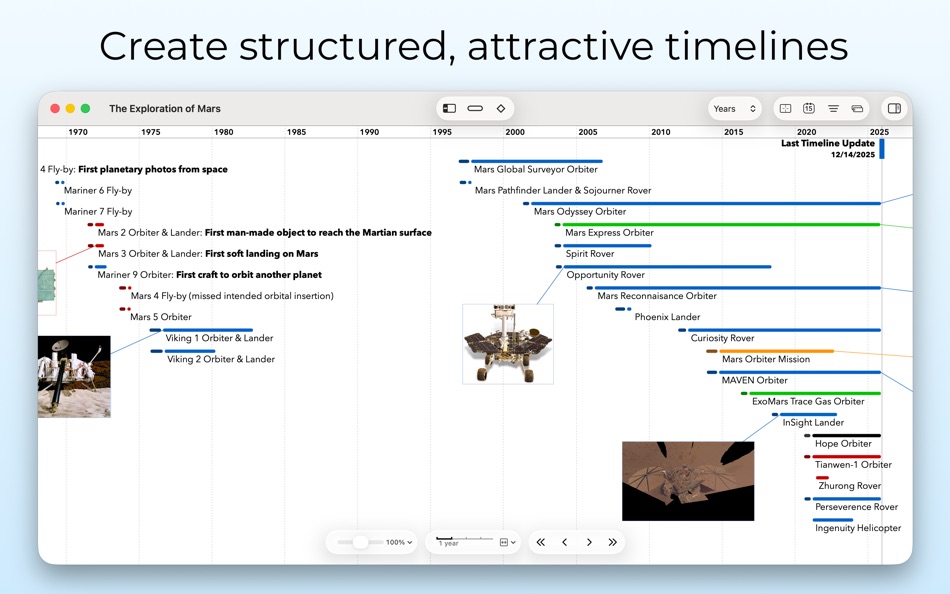Viewport: 950px width, 594px height.
Task: Click the forward arrow navigation button
Action: coord(588,542)
